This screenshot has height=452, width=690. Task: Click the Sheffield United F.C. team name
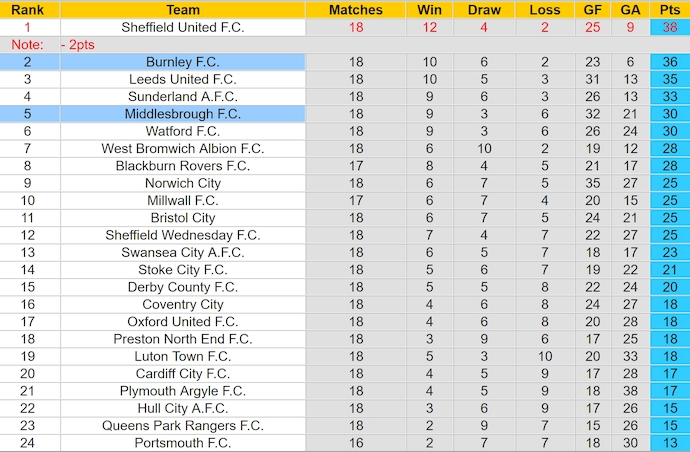click(x=183, y=27)
